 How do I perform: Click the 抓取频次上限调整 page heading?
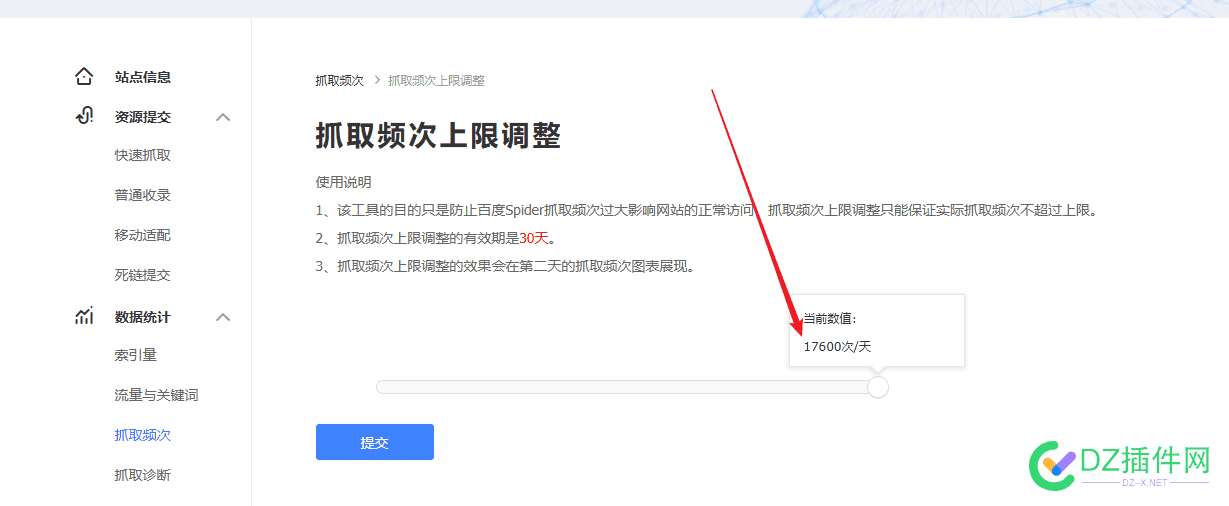coord(438,136)
